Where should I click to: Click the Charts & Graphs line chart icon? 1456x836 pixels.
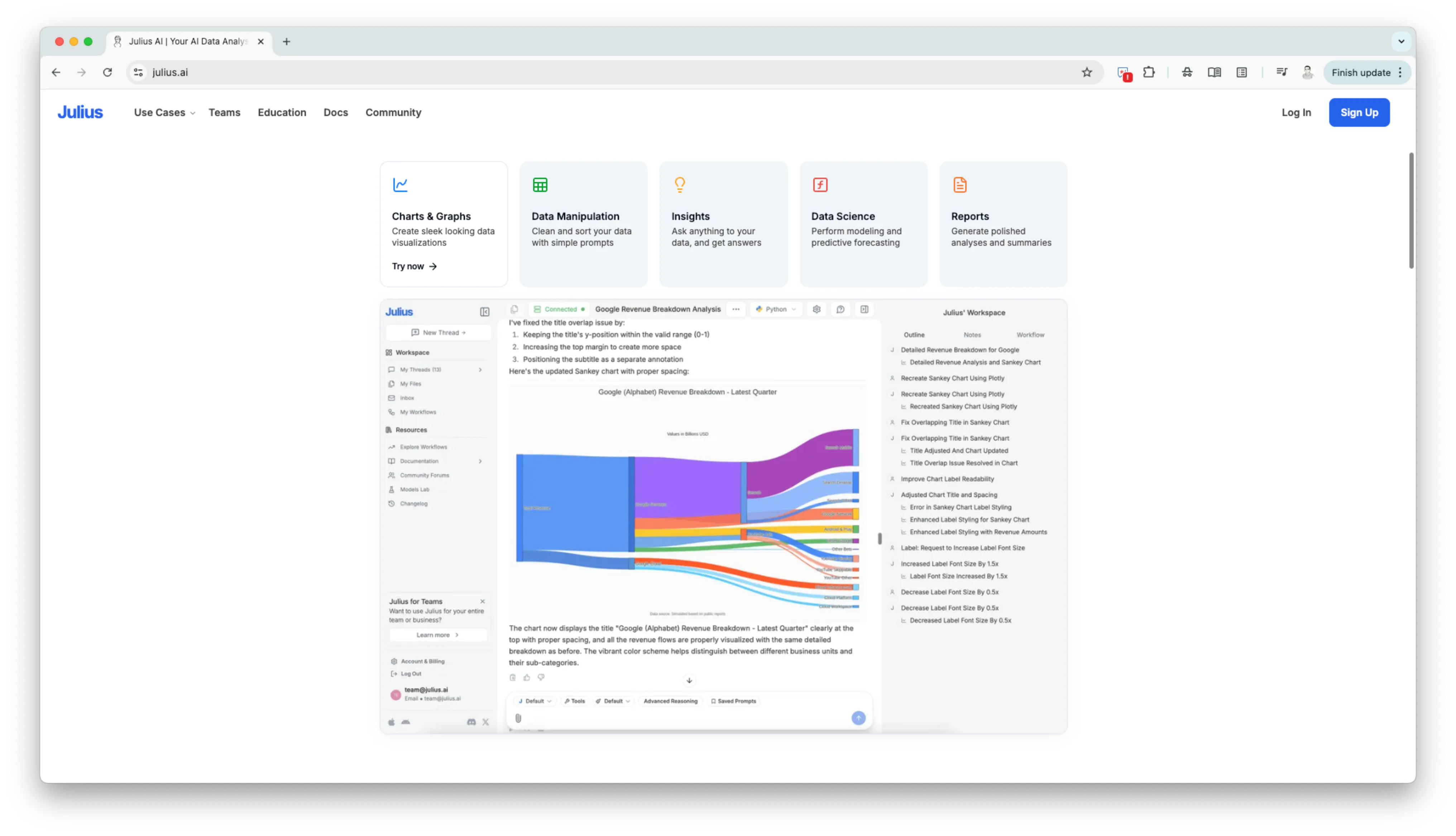(x=400, y=184)
